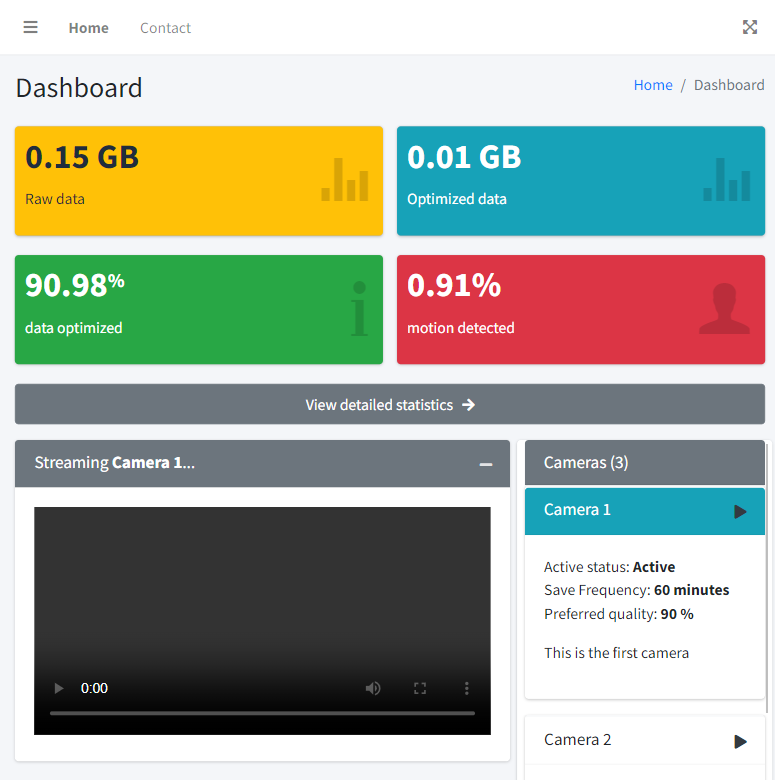Viewport: 775px width, 780px height.
Task: Open the hamburger sidebar menu
Action: [30, 27]
